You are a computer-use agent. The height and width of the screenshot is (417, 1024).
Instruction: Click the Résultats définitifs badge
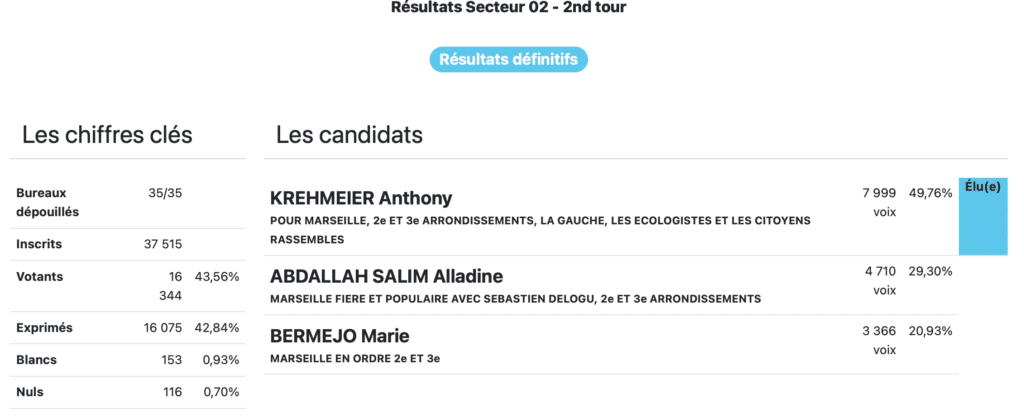tap(509, 60)
